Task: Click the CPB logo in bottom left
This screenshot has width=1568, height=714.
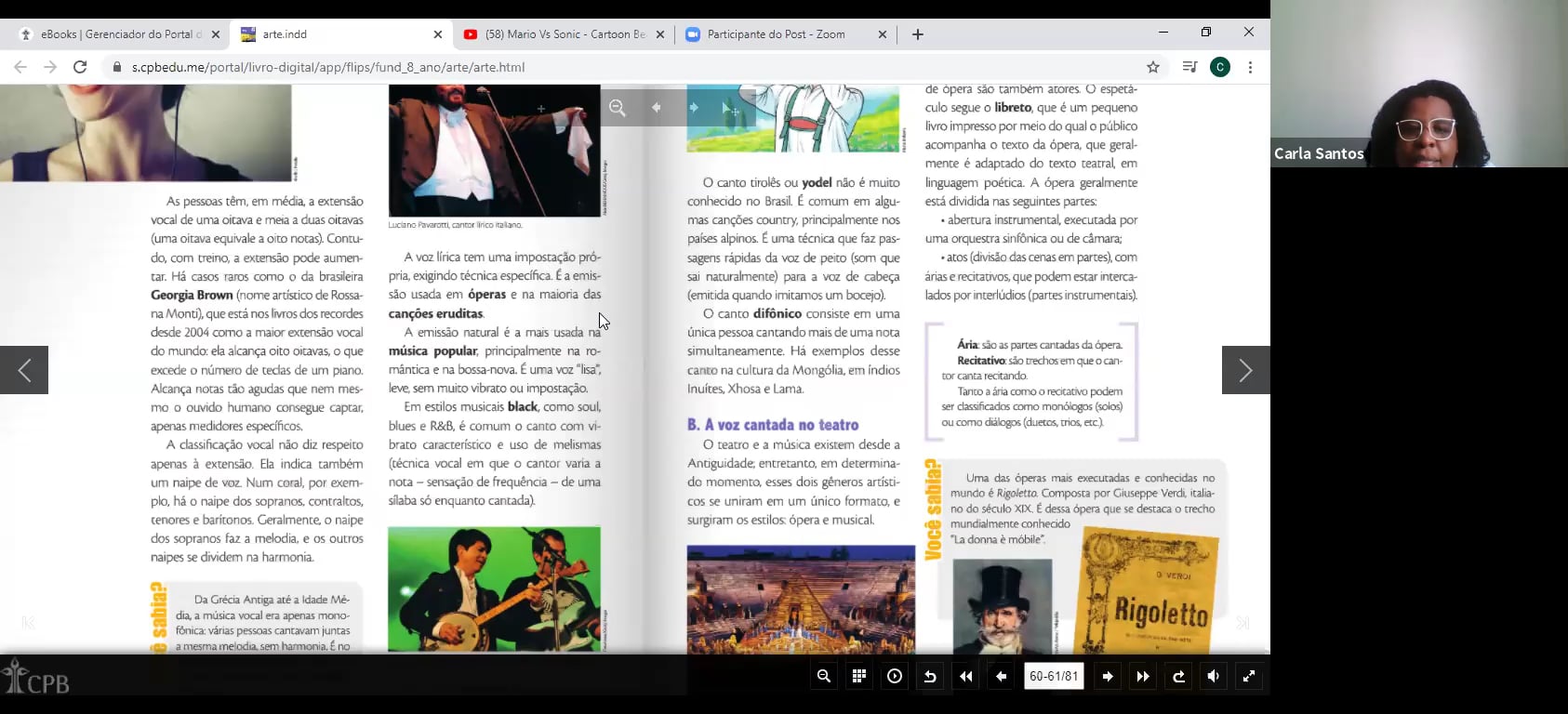Action: [x=36, y=678]
